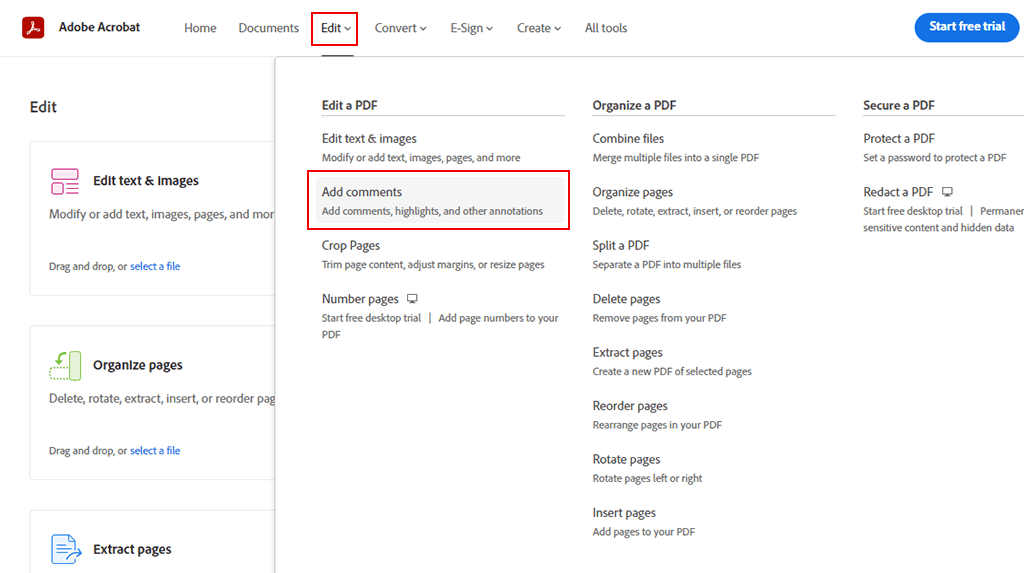This screenshot has width=1024, height=573.
Task: Click Adobe Acrobat brand name text
Action: click(99, 27)
